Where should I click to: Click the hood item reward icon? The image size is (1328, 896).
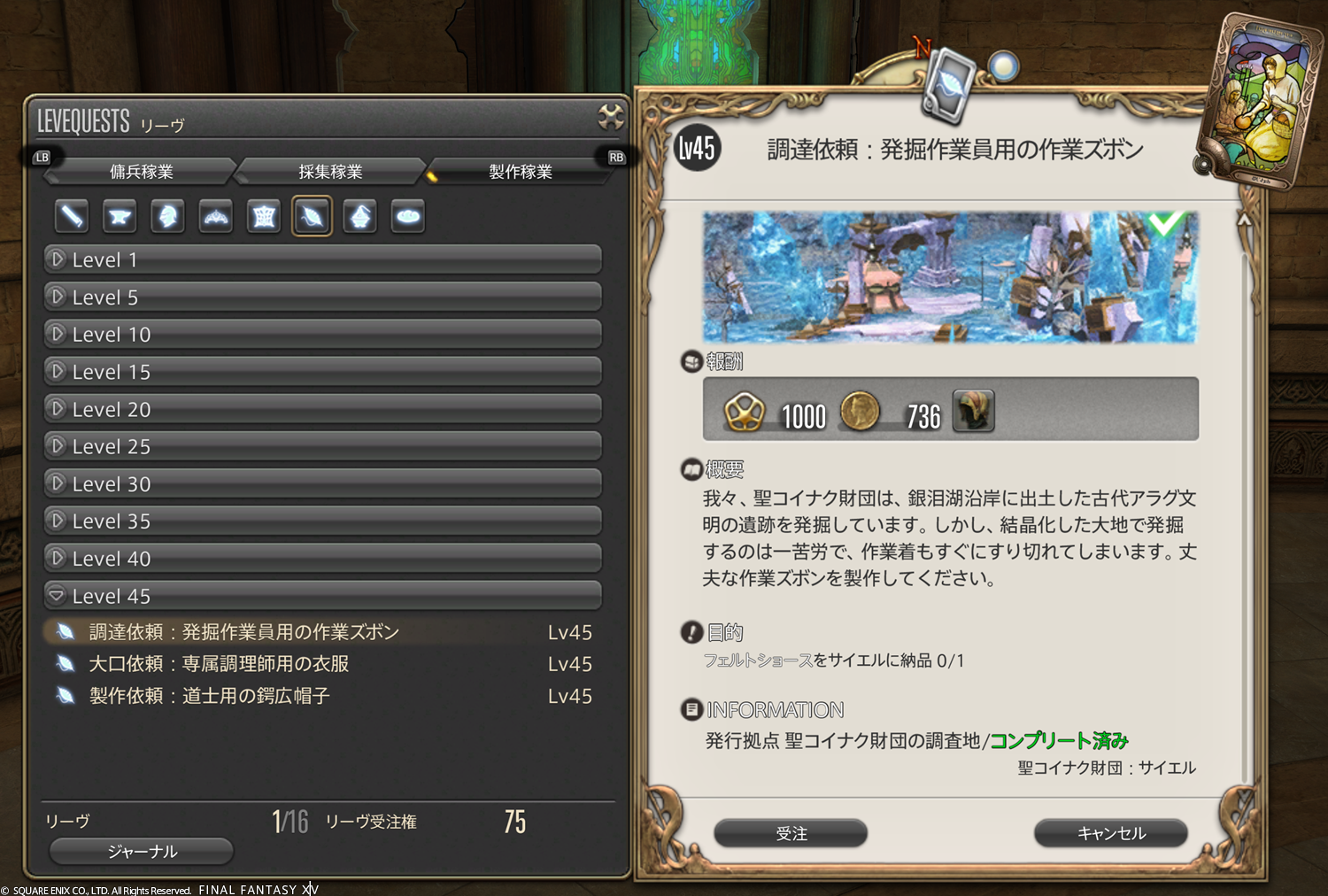[974, 412]
